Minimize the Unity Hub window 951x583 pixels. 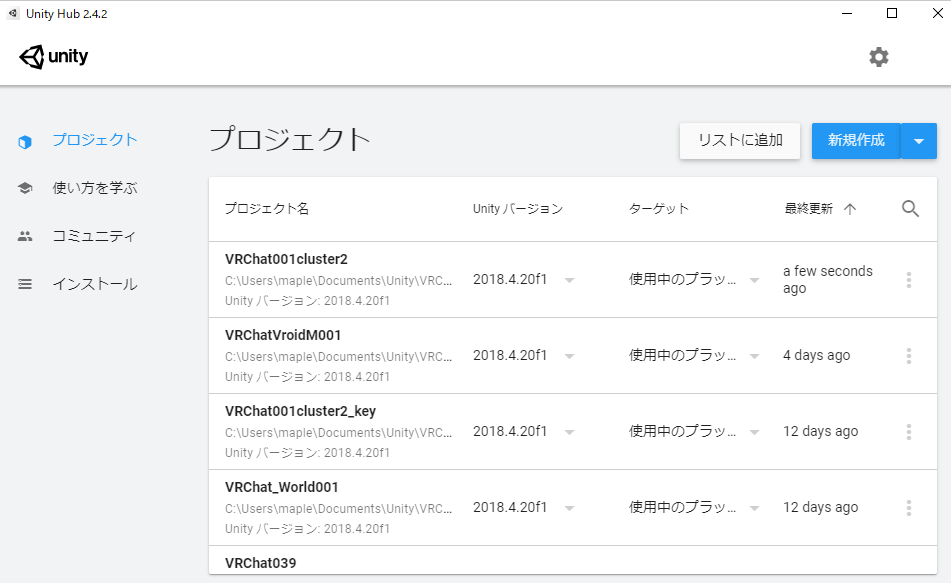point(847,13)
